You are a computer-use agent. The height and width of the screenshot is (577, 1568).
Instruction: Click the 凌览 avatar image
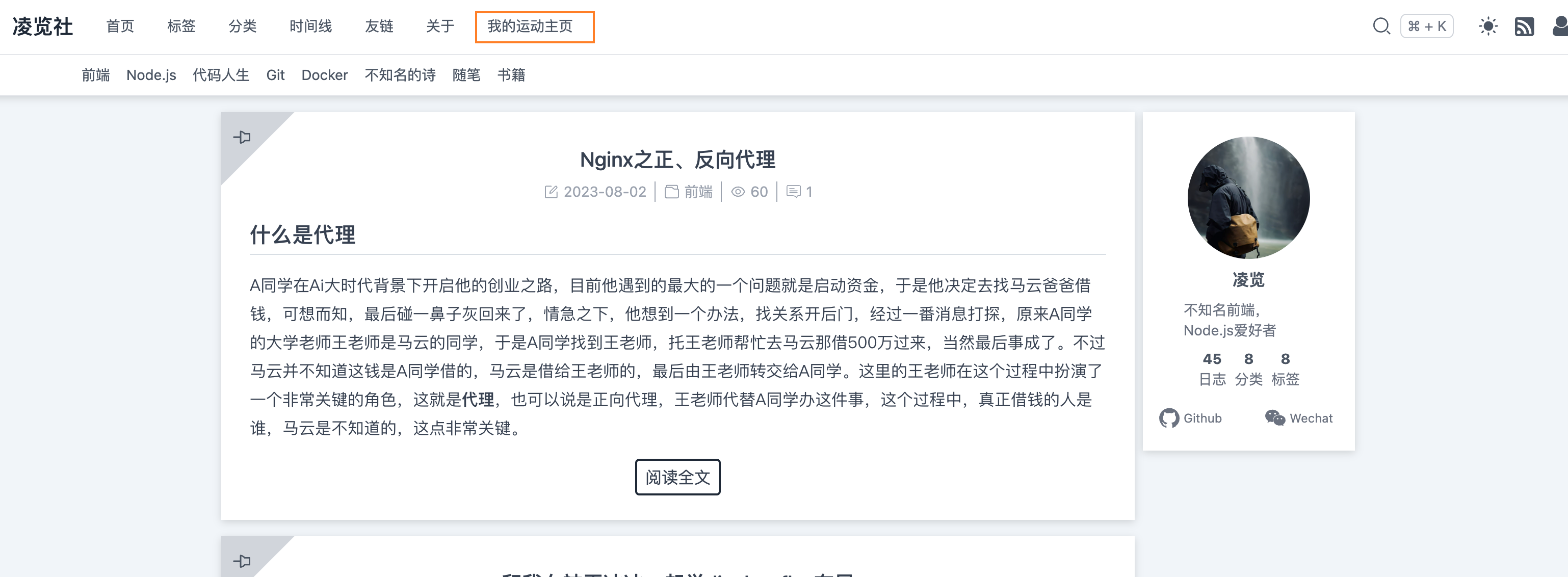coord(1248,198)
